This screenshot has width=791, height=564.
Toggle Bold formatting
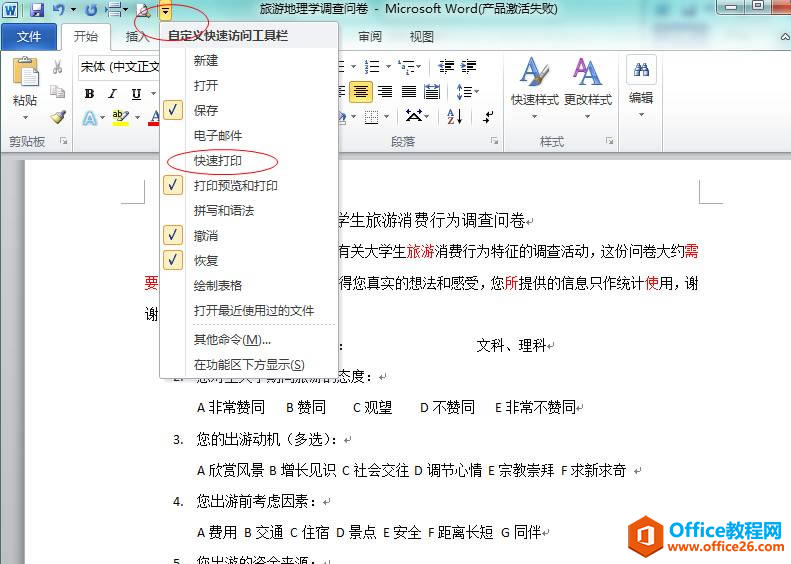pyautogui.click(x=89, y=93)
